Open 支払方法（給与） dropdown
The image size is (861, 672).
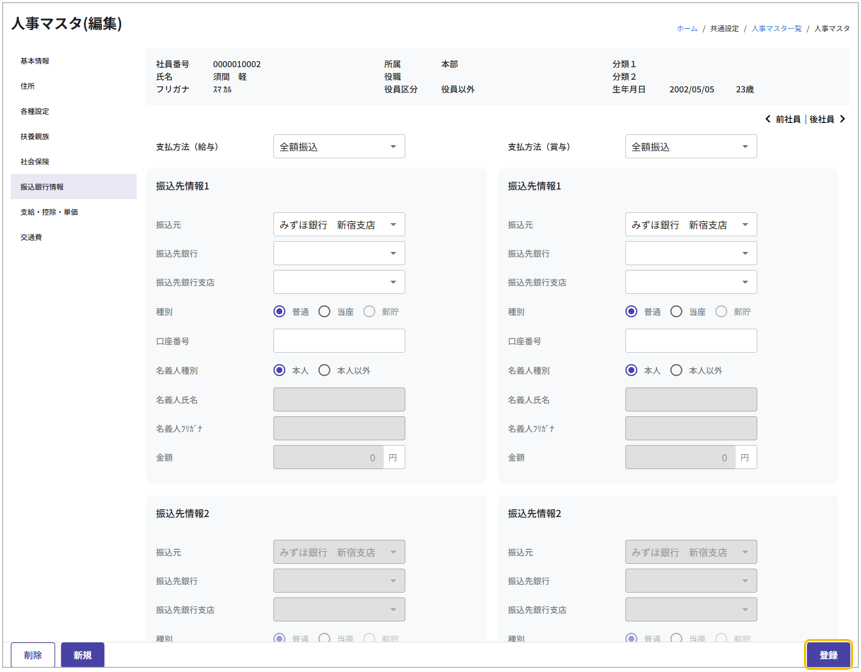click(x=339, y=147)
